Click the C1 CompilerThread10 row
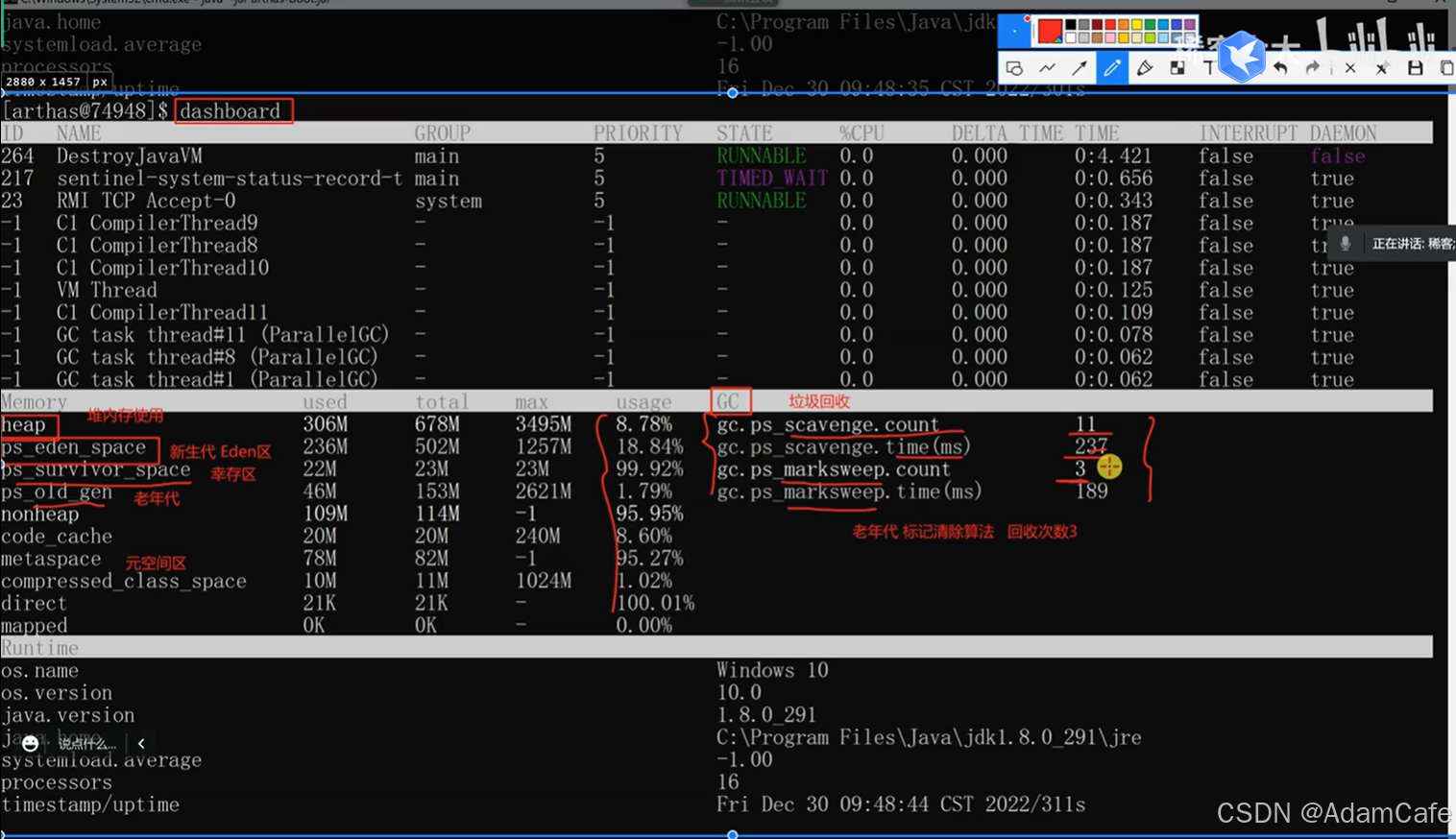 pos(716,268)
